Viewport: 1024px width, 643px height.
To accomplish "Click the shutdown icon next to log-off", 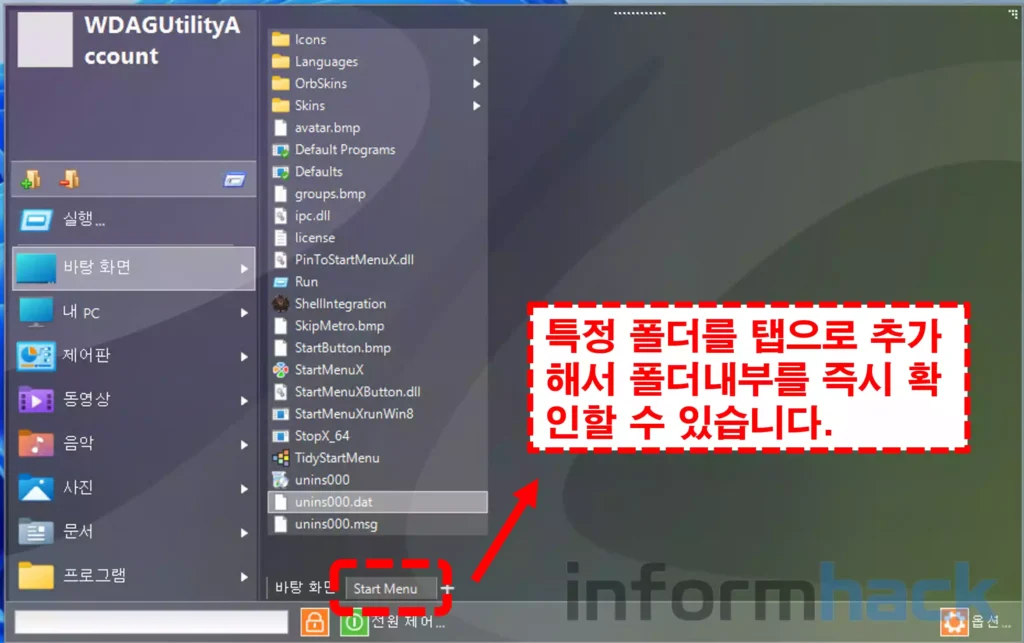I will tap(70, 180).
